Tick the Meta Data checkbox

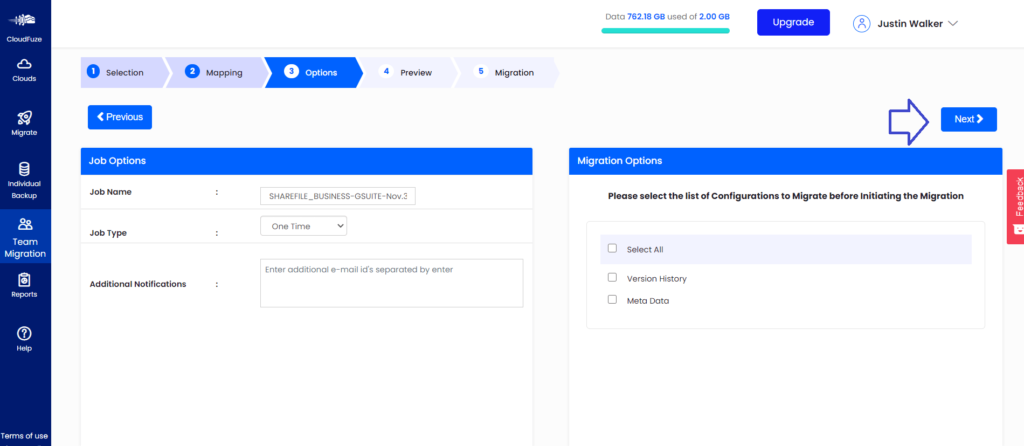(613, 300)
